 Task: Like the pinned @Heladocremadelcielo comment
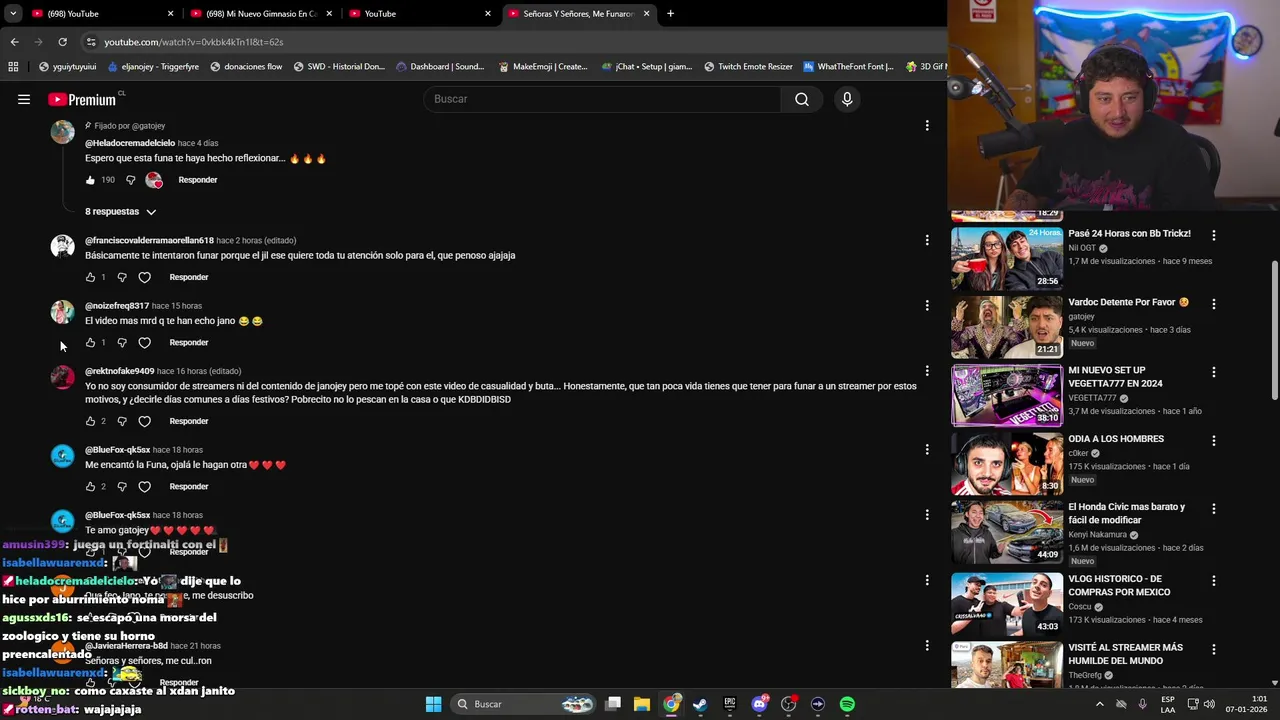(90, 180)
